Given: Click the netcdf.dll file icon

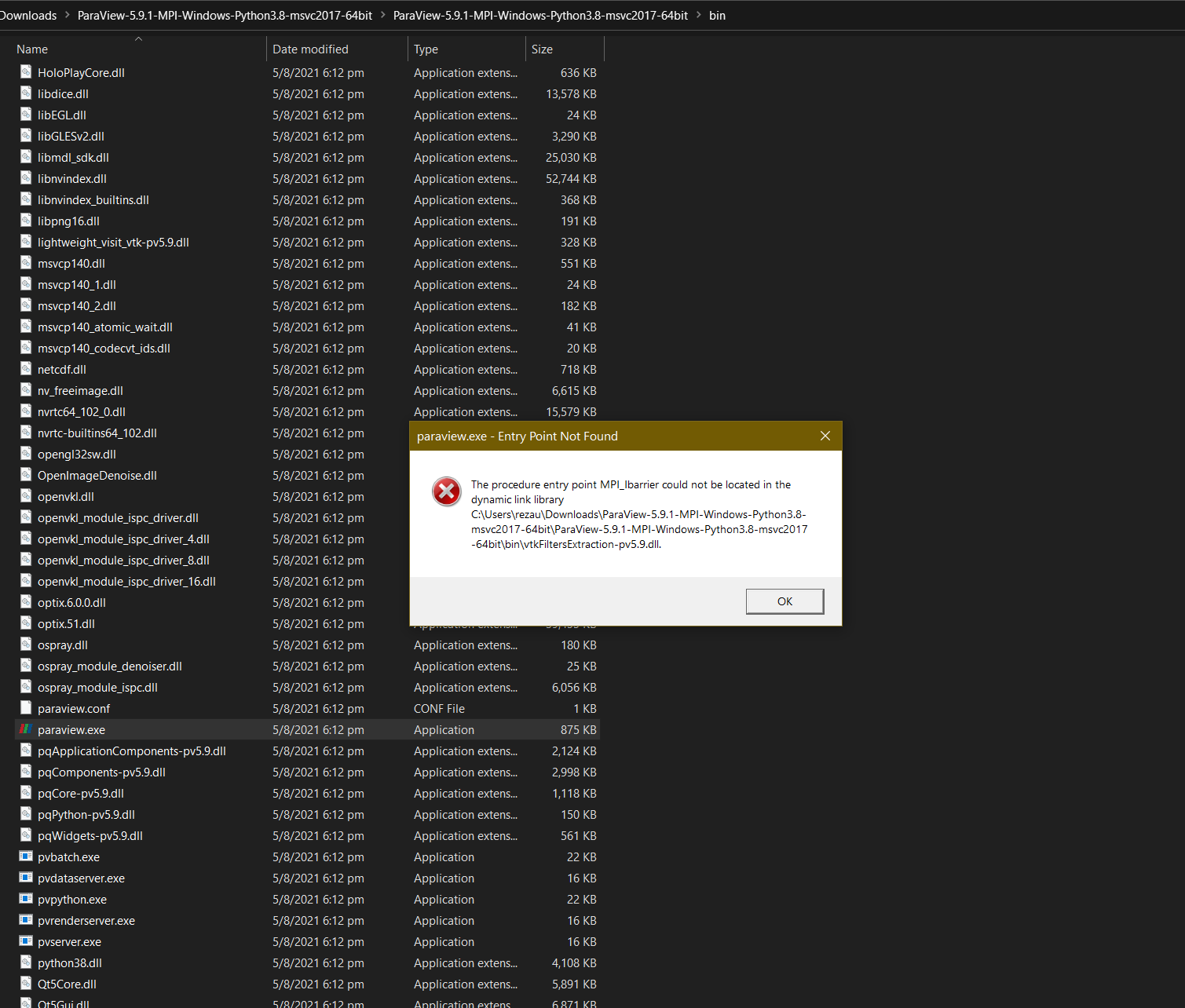Looking at the screenshot, I should pyautogui.click(x=26, y=369).
